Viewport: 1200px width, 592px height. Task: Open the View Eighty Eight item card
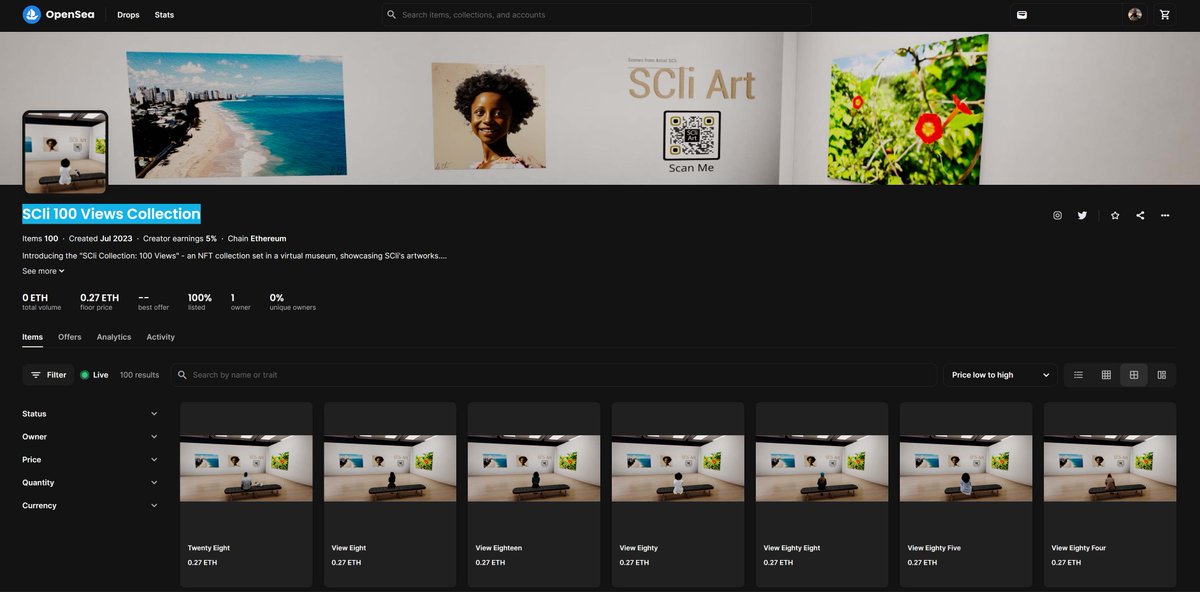(x=822, y=494)
